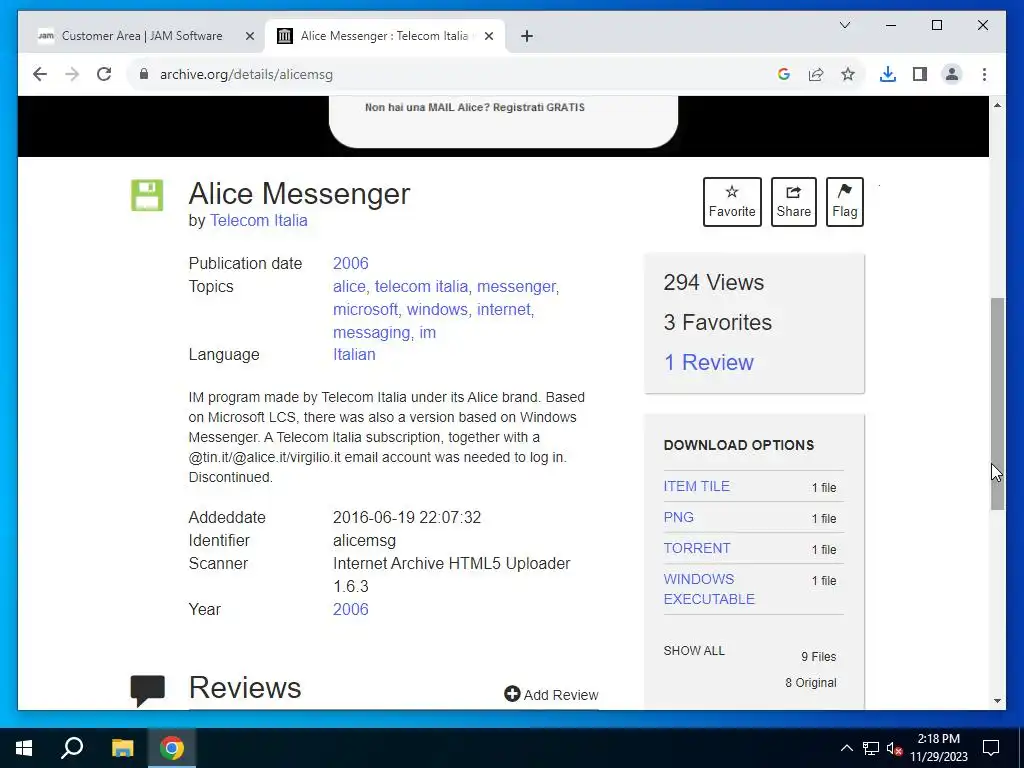Open the messenger topic link
This screenshot has height=768, width=1024.
point(517,287)
